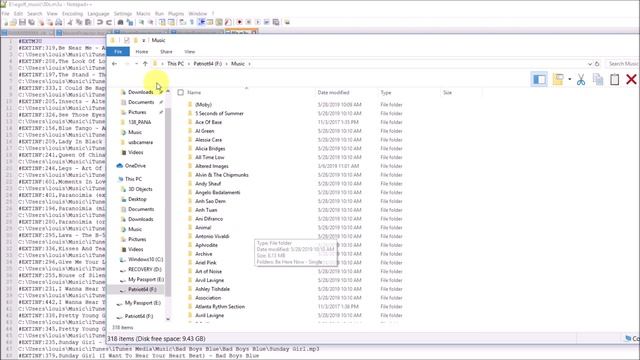Select RECOVERY (D:) drive in navigation pane

(x=145, y=269)
